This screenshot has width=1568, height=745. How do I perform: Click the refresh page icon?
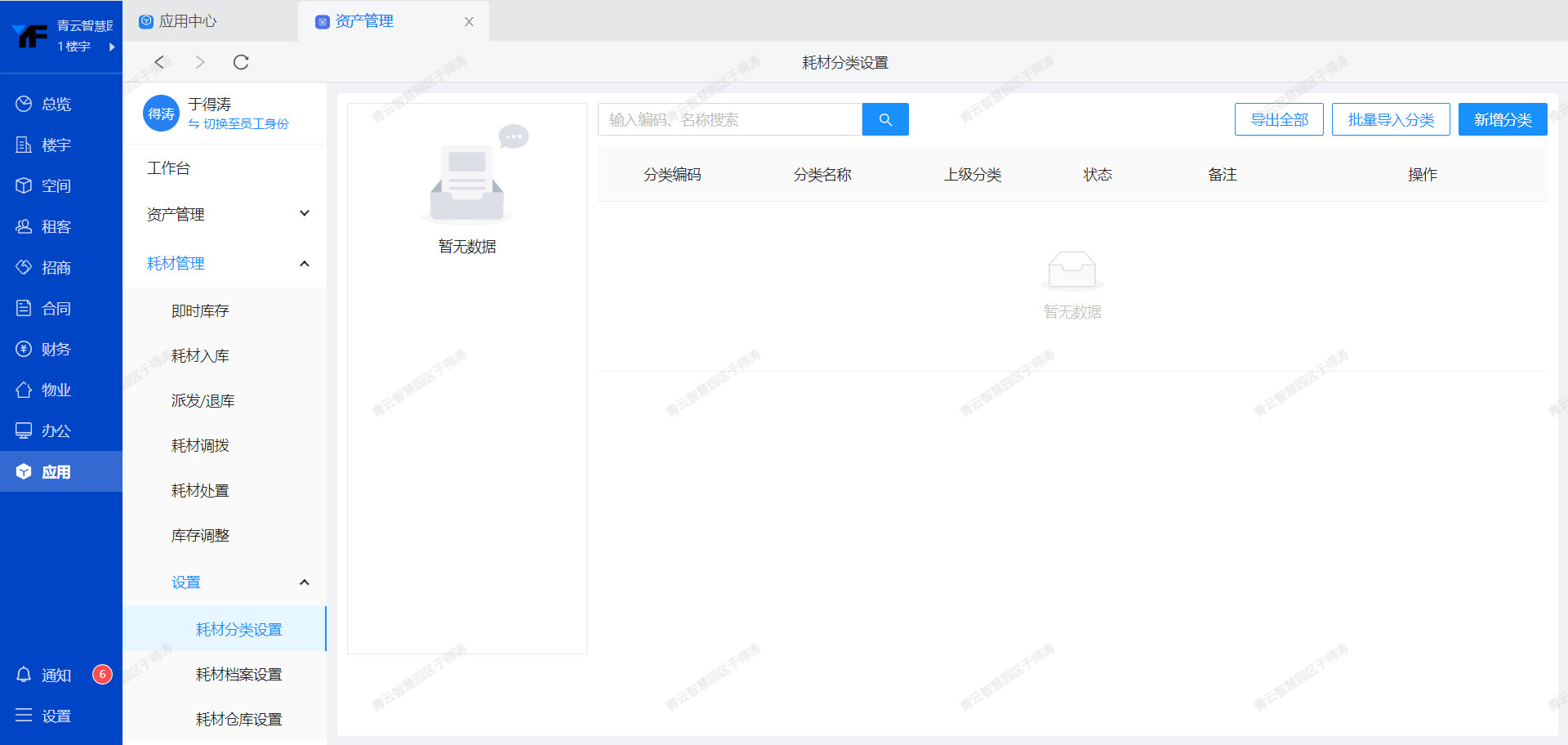click(x=241, y=62)
